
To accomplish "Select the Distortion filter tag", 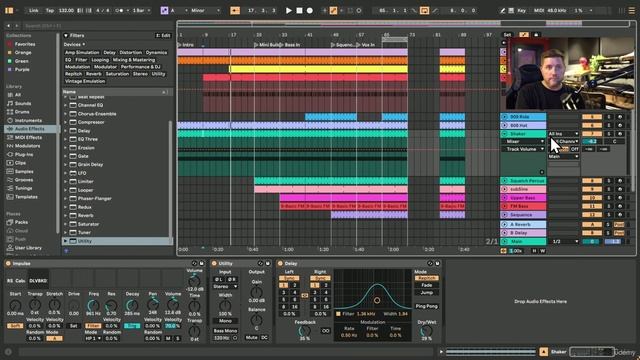I will (131, 53).
